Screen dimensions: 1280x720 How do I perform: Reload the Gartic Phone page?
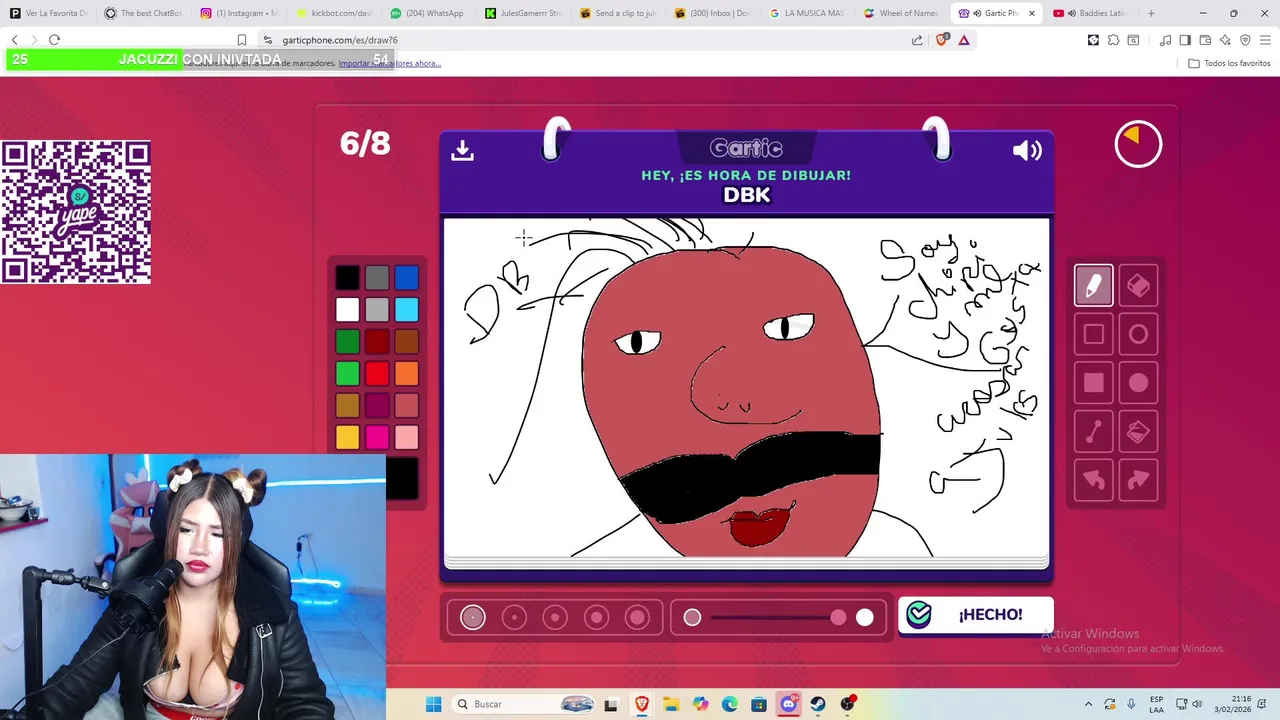click(x=54, y=40)
